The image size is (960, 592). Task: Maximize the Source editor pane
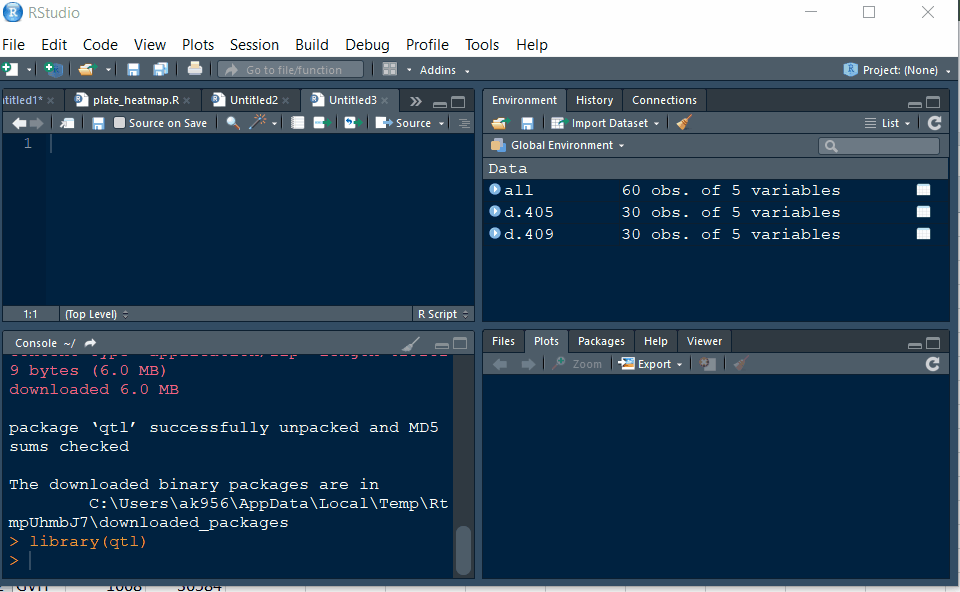(x=458, y=102)
